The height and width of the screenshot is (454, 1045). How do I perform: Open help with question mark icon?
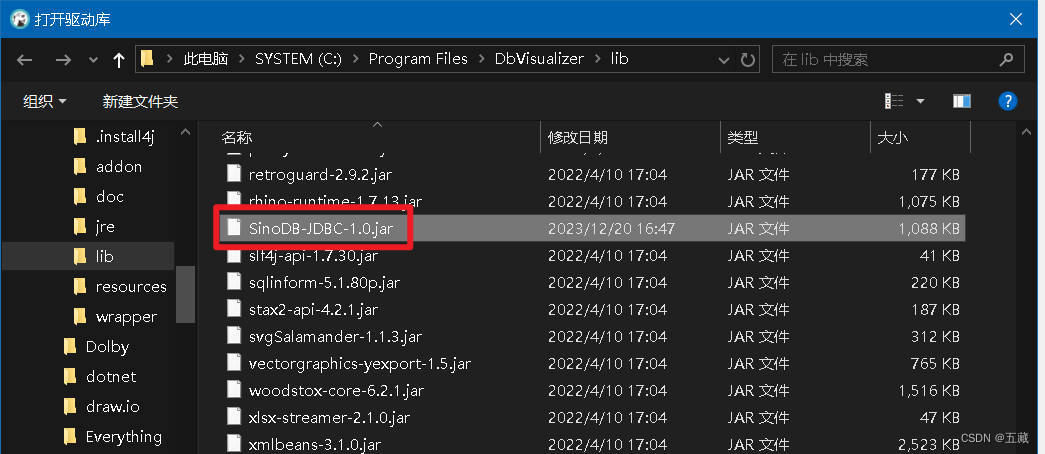click(1007, 101)
